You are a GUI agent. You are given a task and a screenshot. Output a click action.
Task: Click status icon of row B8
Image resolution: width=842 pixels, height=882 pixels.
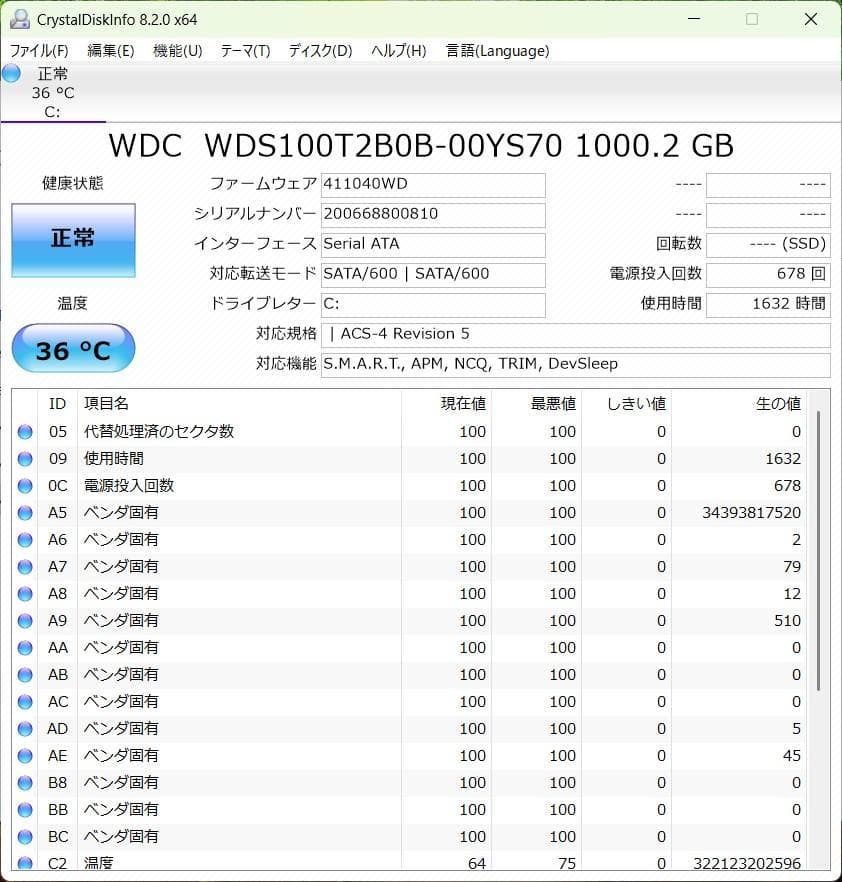25,783
